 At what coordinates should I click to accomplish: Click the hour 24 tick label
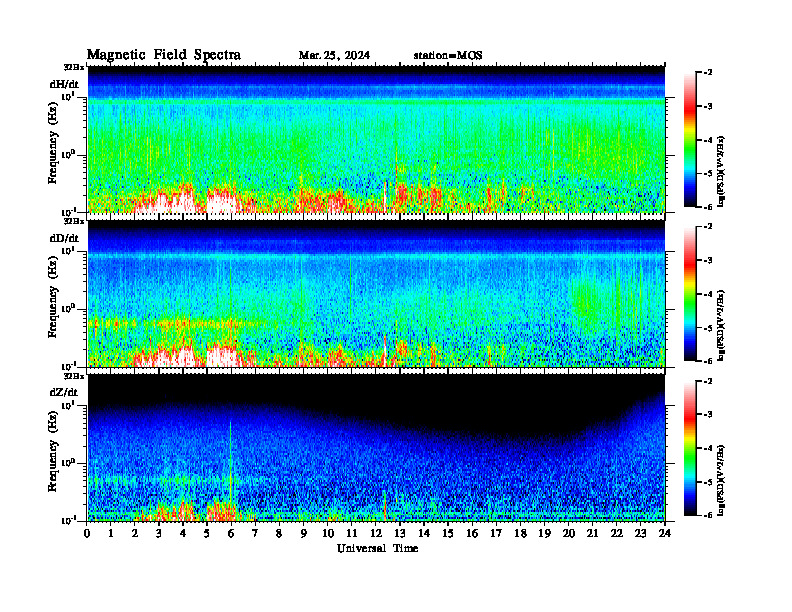point(665,533)
